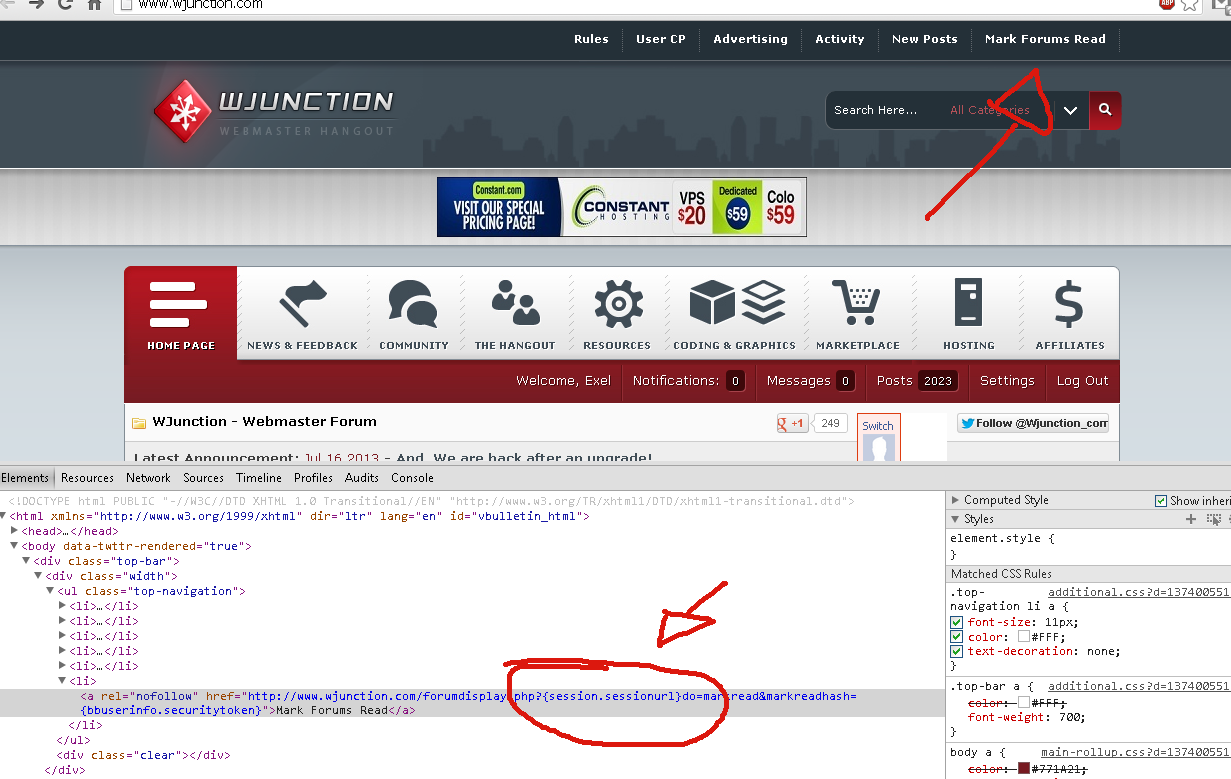Click the browser address bar URL
1231x779 pixels.
tap(200, 4)
